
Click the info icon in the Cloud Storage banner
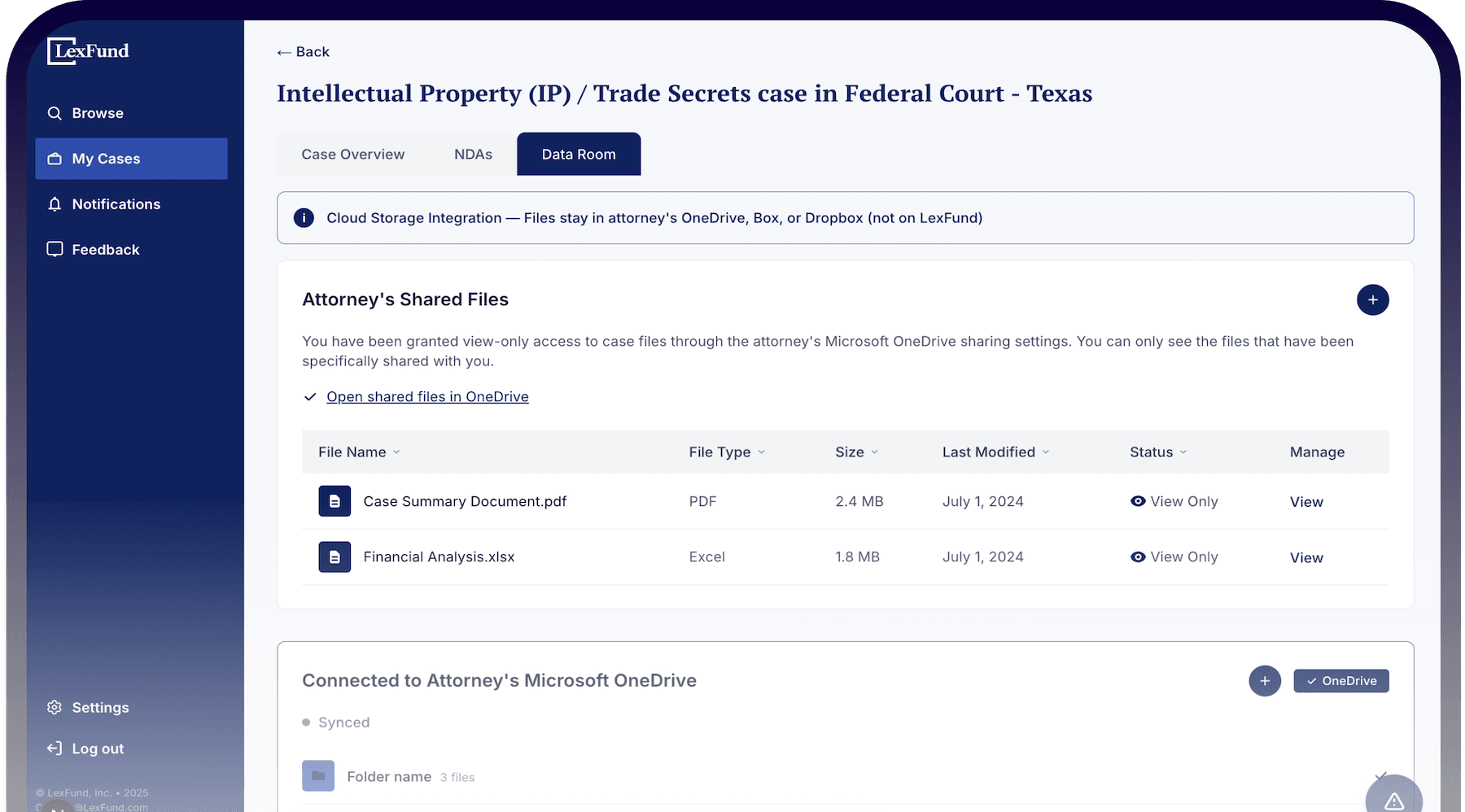(x=304, y=218)
